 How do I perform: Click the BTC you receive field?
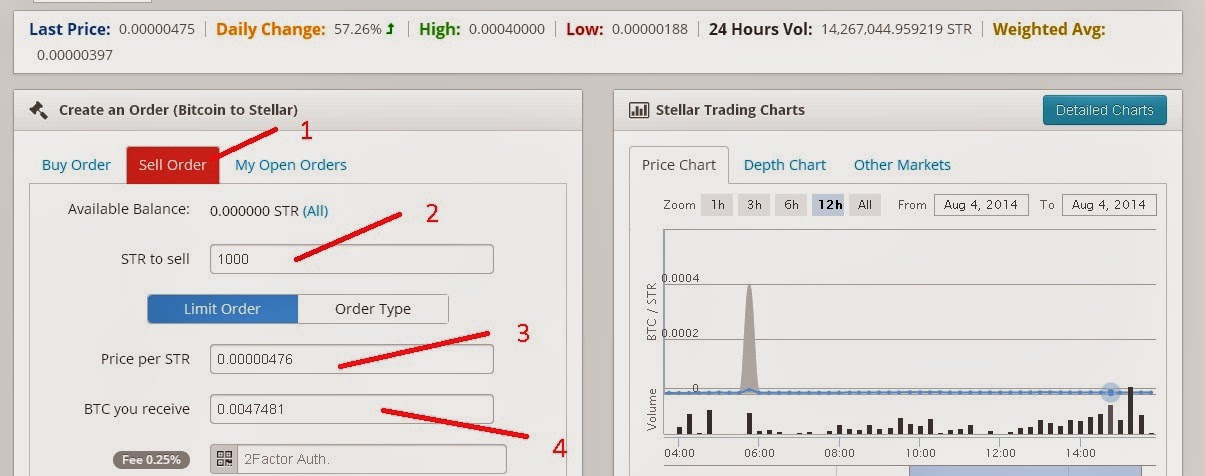[x=352, y=409]
